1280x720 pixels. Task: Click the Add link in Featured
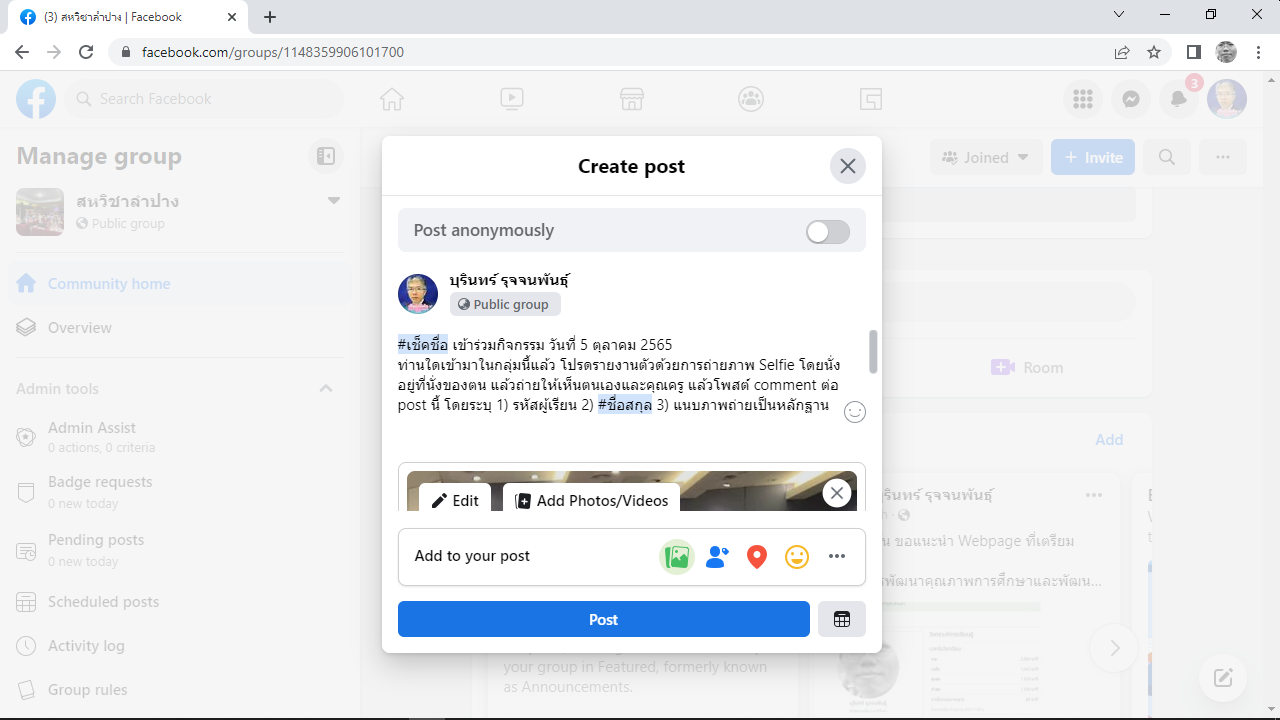coord(1109,440)
